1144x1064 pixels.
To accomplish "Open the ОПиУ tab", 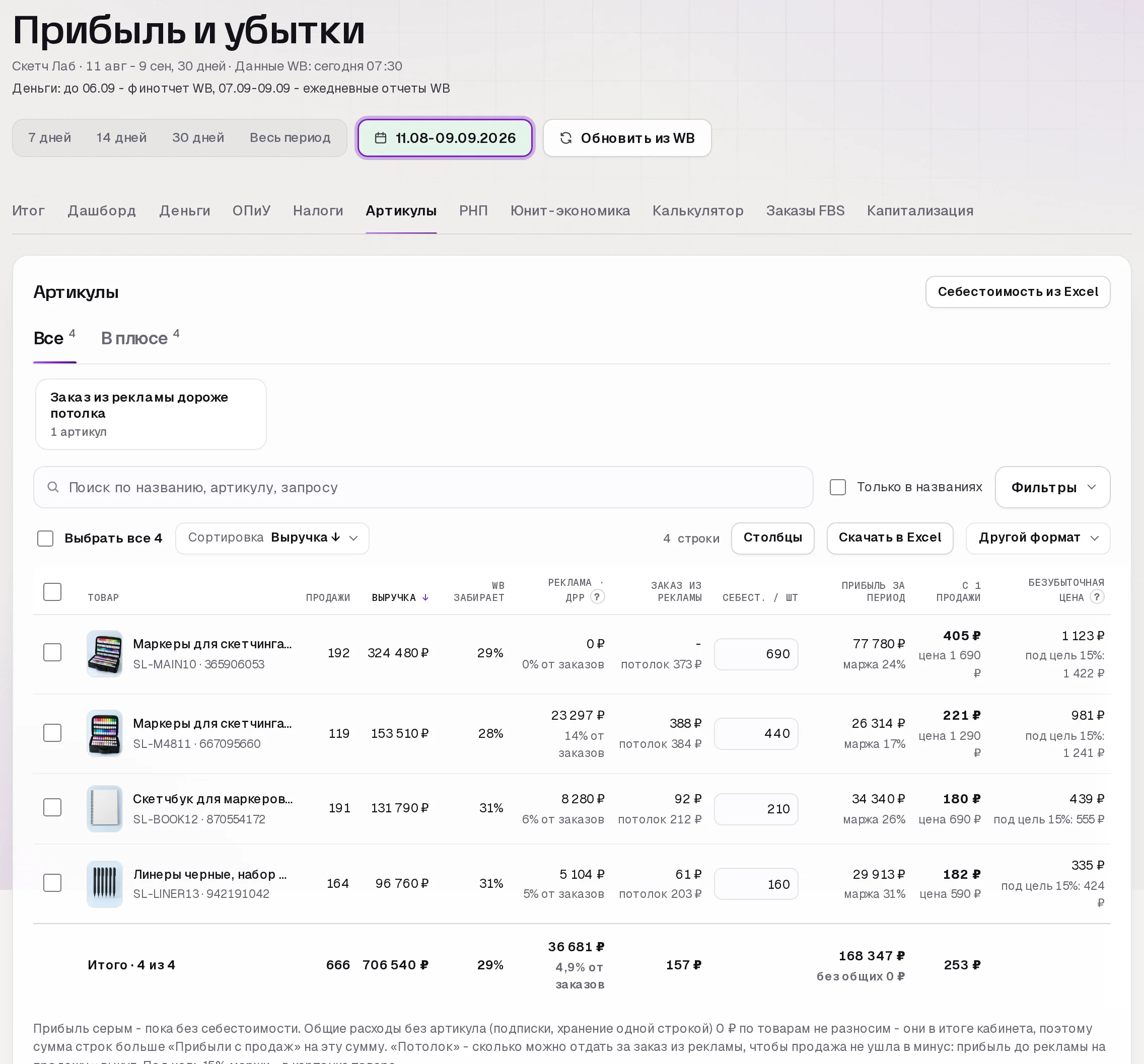I will (251, 210).
